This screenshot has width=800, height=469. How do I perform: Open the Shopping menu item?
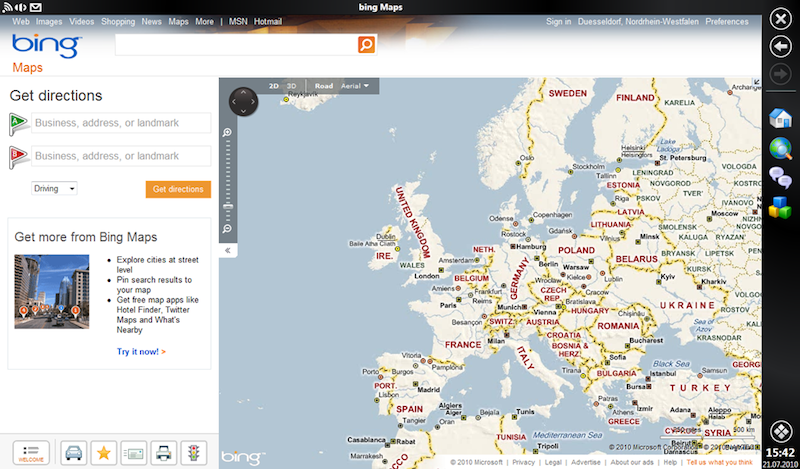[x=118, y=21]
